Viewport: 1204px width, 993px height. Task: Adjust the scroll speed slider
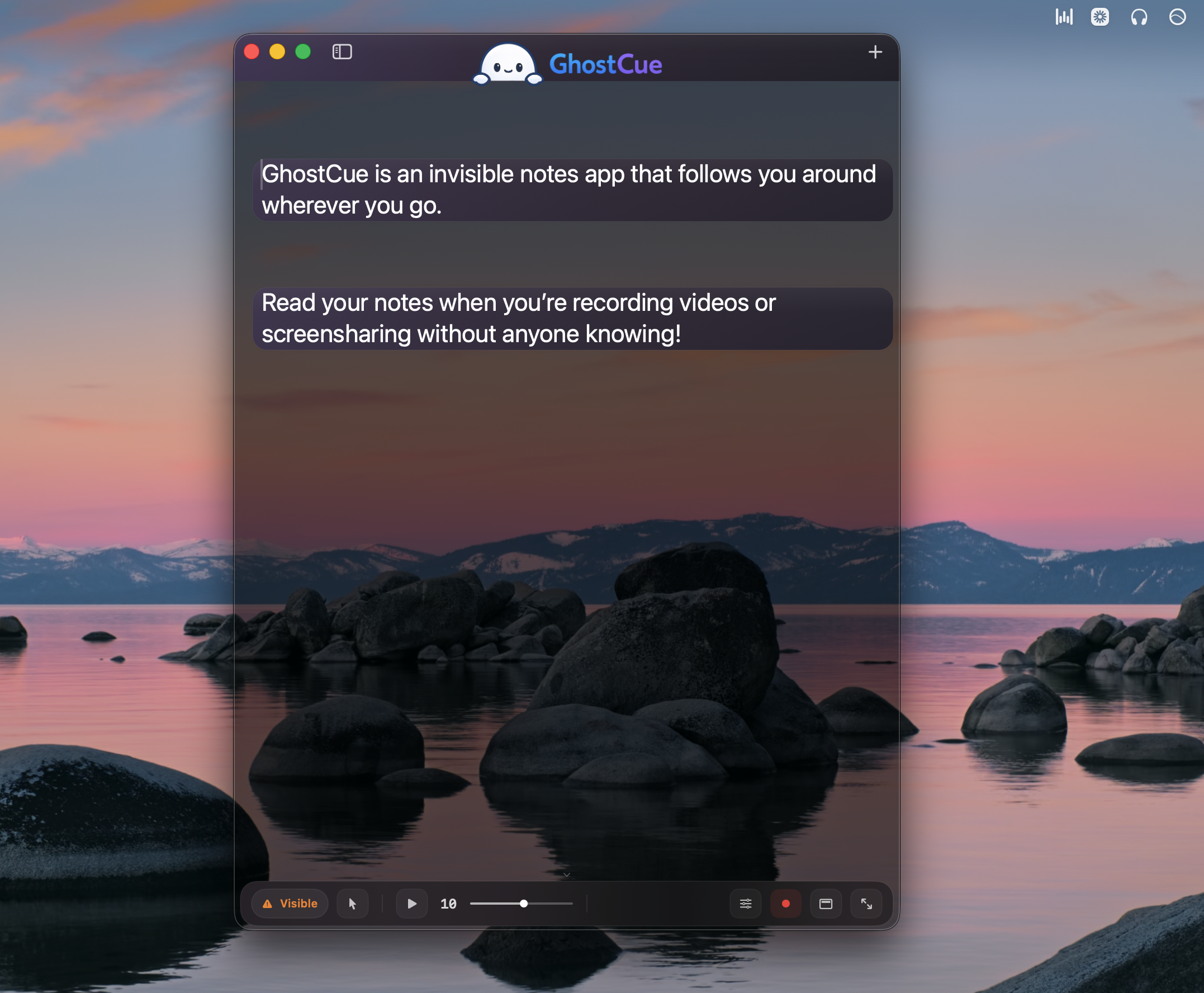pyautogui.click(x=521, y=903)
